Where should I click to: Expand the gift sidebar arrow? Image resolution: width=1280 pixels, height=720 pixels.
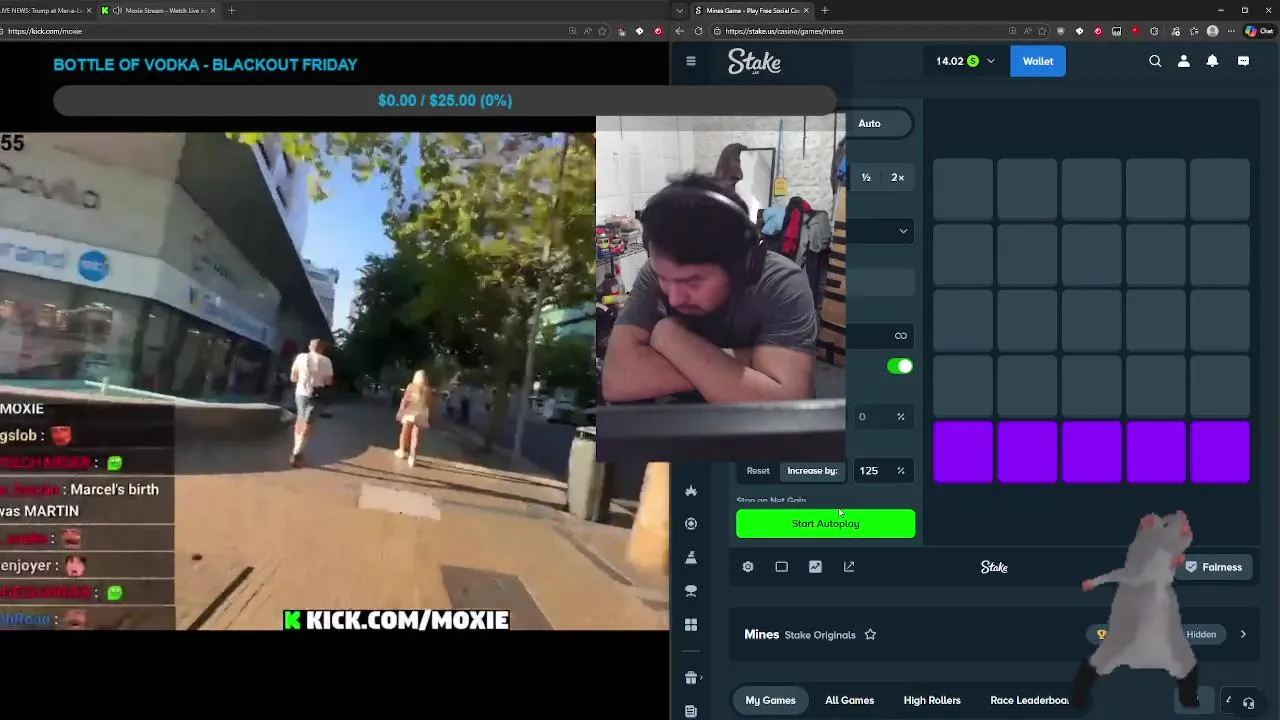[702, 678]
